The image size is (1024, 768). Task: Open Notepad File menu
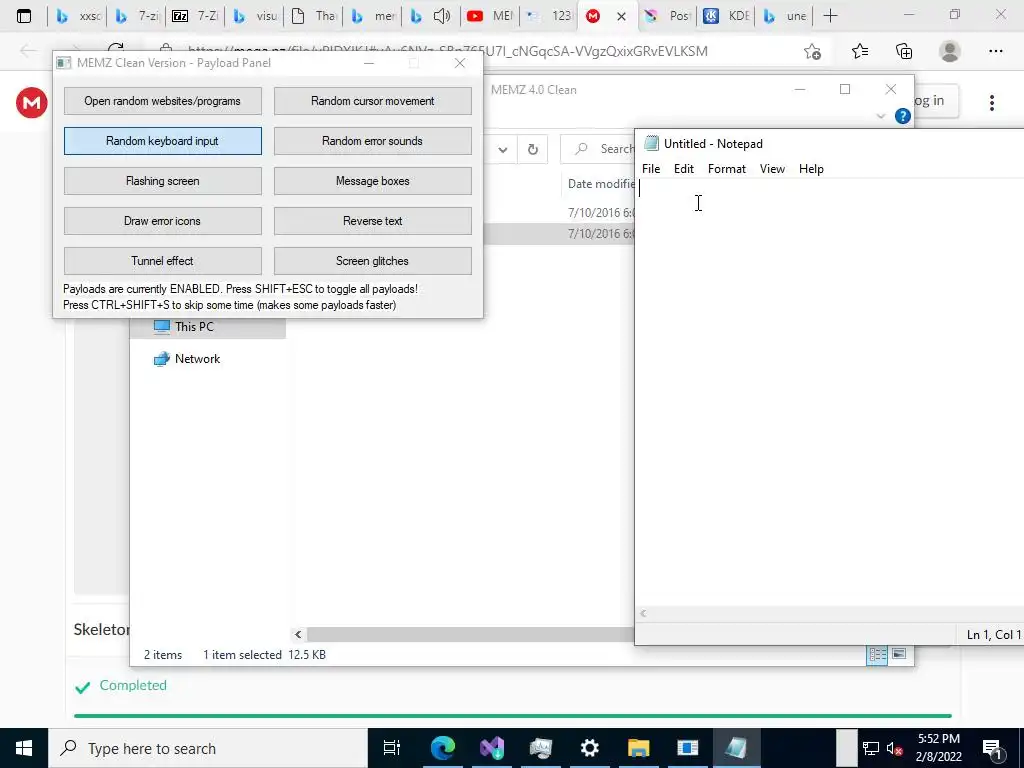click(x=651, y=168)
